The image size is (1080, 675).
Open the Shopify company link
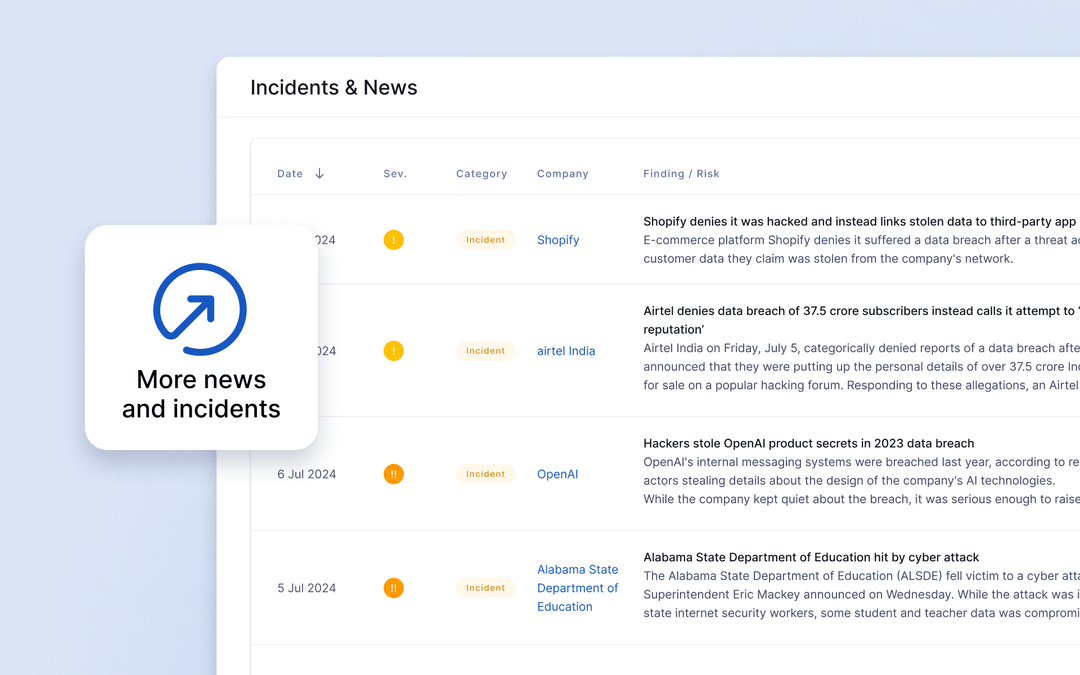tap(557, 240)
